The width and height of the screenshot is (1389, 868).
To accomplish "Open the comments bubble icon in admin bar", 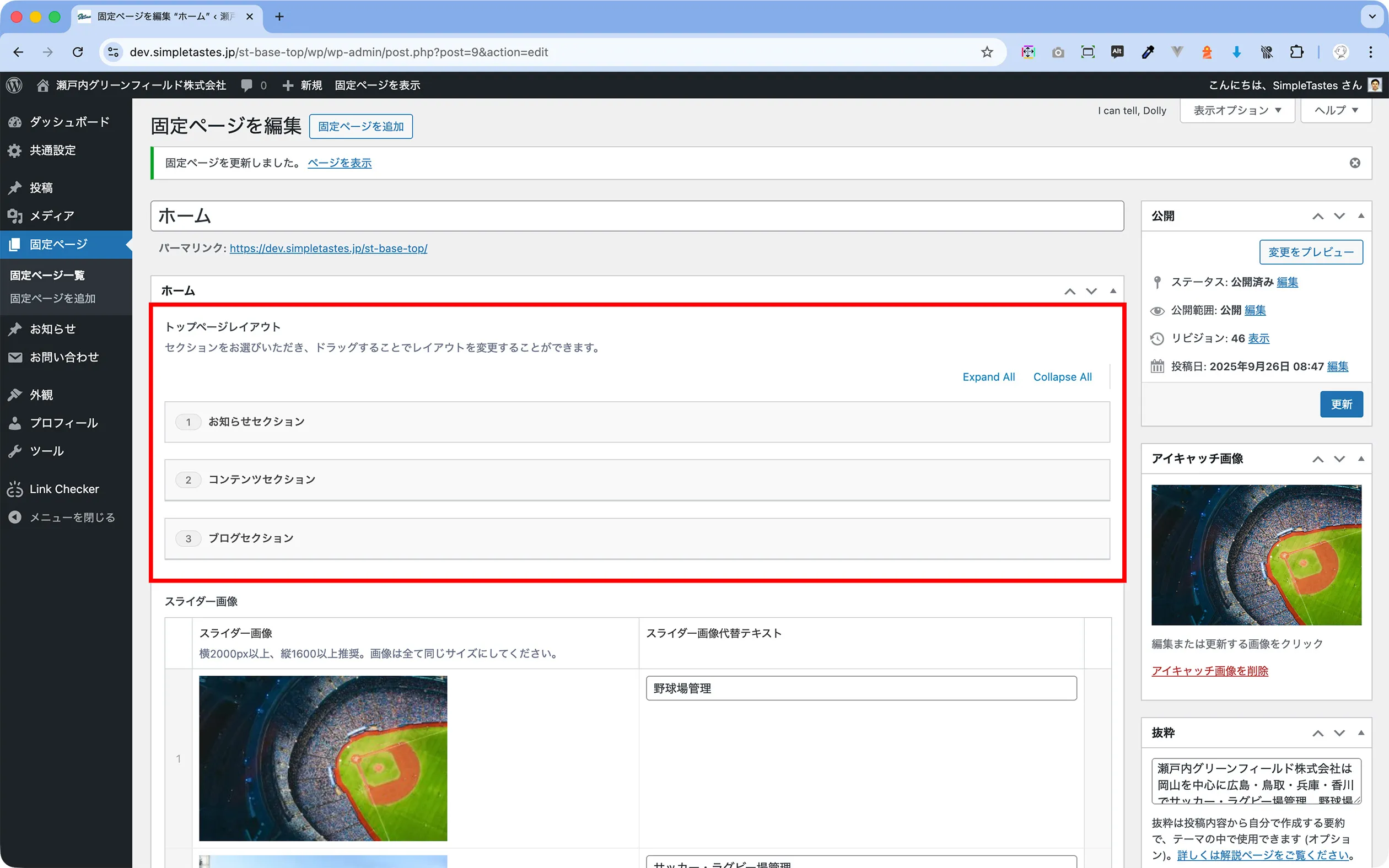I will coord(247,85).
